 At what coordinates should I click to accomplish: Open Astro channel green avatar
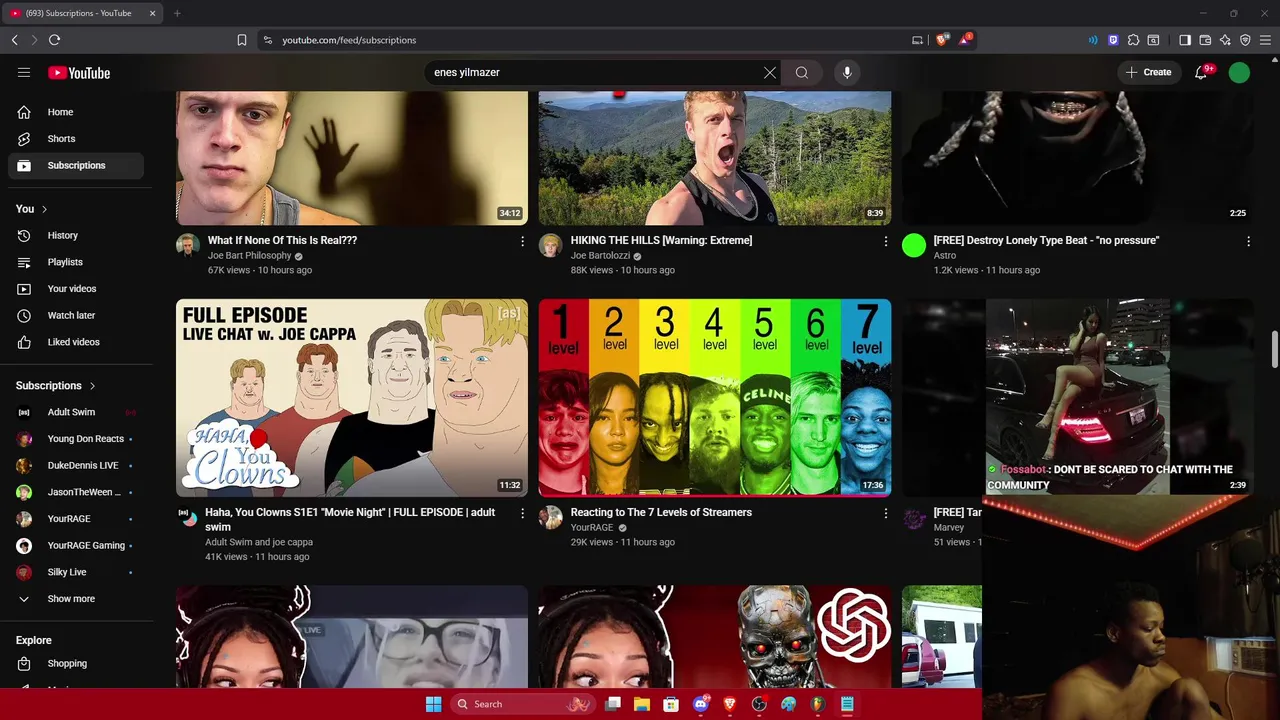[914, 245]
